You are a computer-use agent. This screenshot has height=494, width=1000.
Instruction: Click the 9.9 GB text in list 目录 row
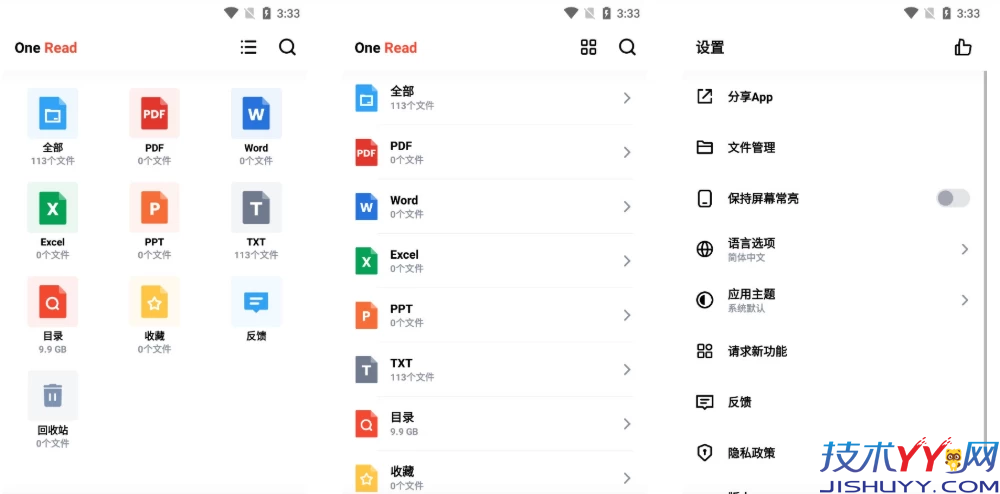tap(404, 432)
